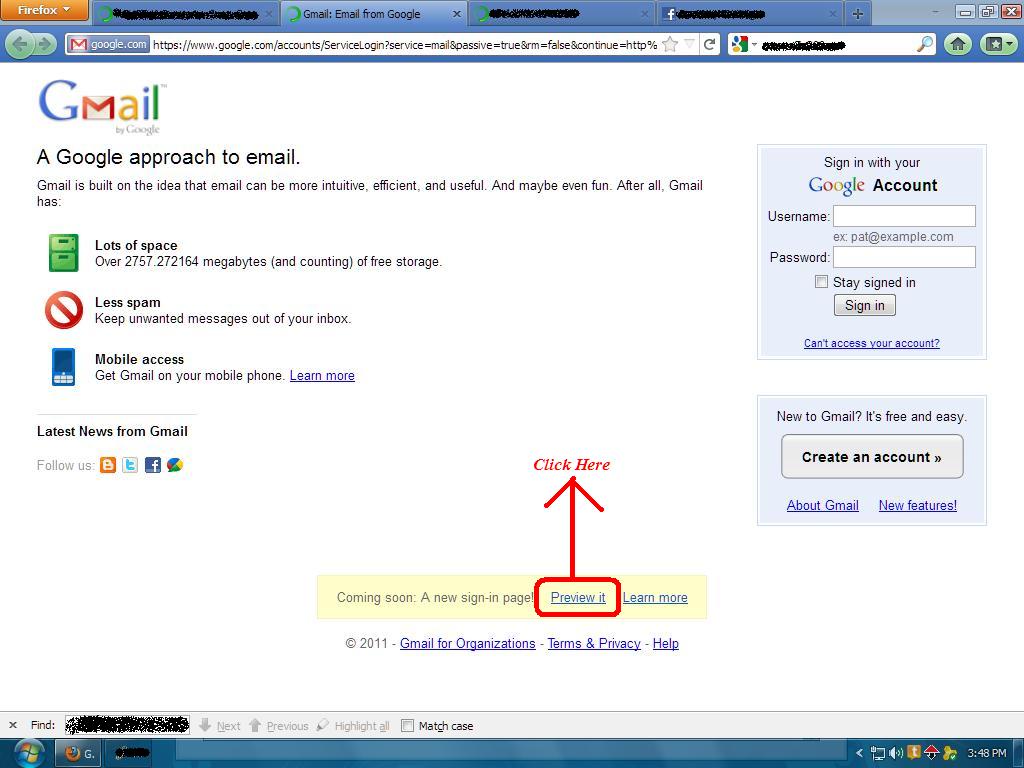This screenshot has height=768, width=1024.
Task: Toggle Highlight all in find bar
Action: tap(353, 726)
